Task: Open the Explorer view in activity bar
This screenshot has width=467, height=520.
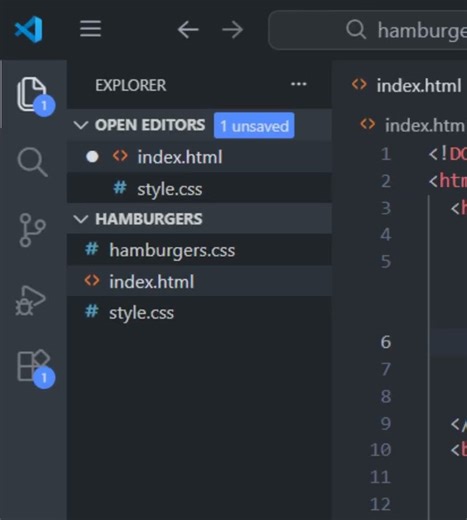Action: (32, 94)
